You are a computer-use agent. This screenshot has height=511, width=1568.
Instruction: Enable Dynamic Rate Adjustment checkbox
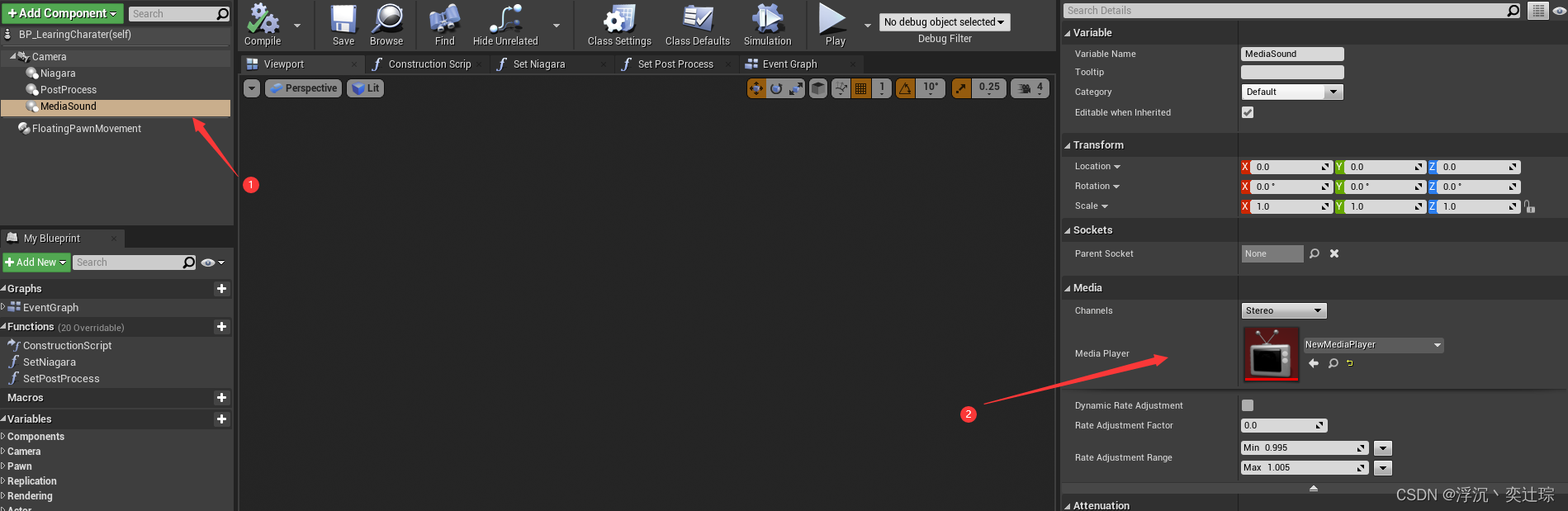(x=1248, y=405)
